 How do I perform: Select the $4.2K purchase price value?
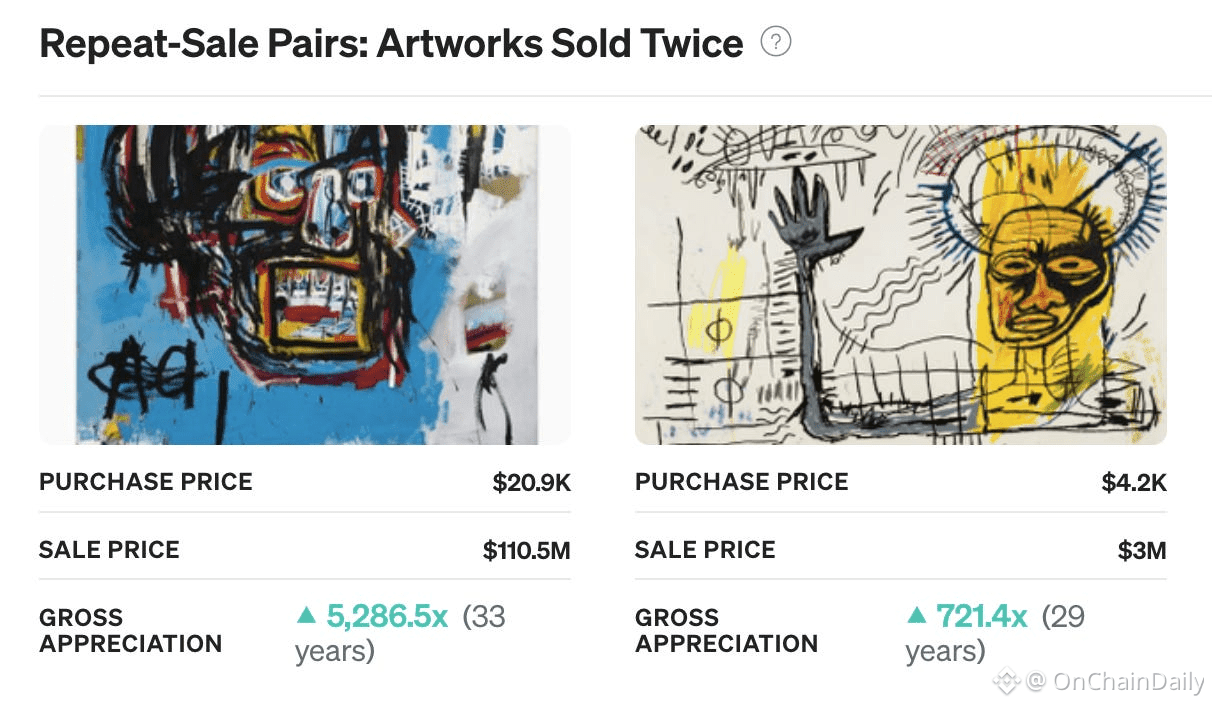pos(1134,483)
